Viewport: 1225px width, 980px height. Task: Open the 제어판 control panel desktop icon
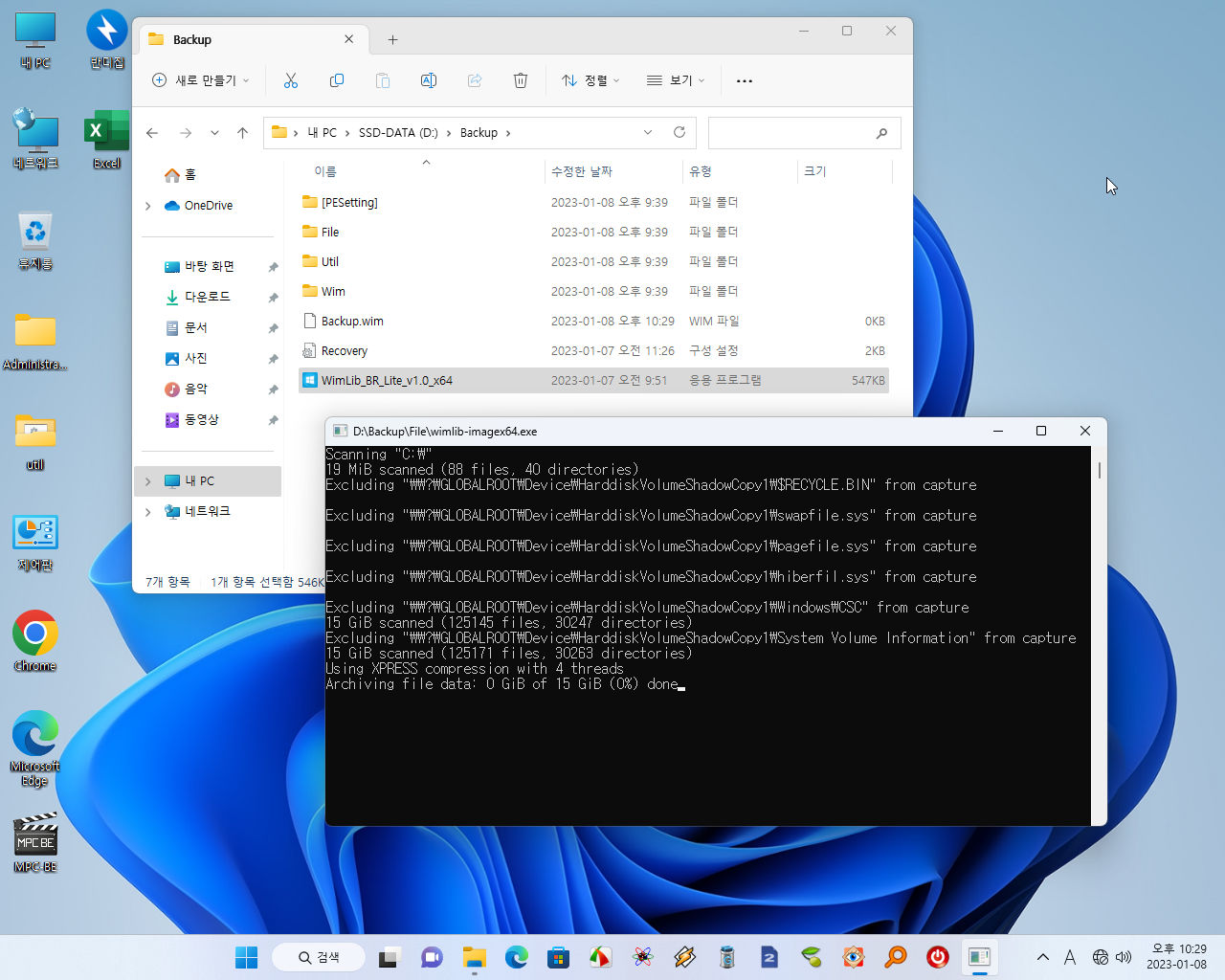coord(35,543)
